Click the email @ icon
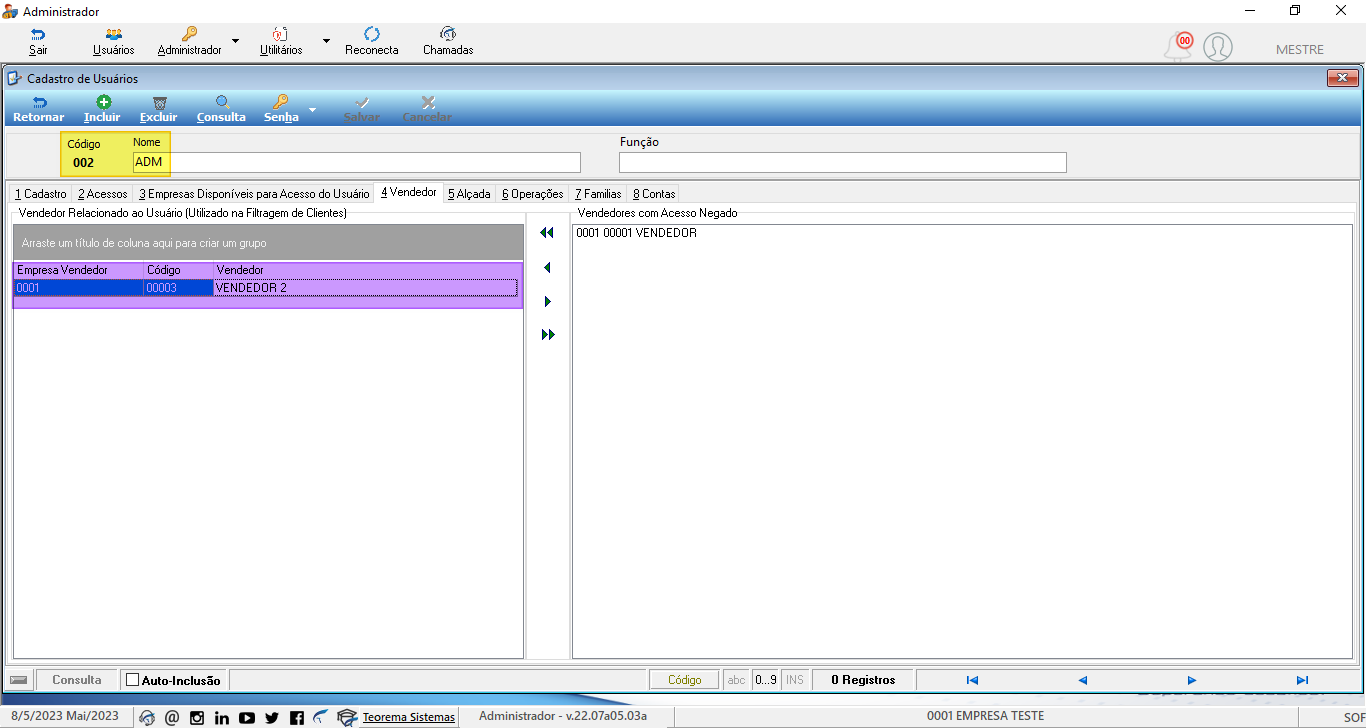 click(172, 717)
